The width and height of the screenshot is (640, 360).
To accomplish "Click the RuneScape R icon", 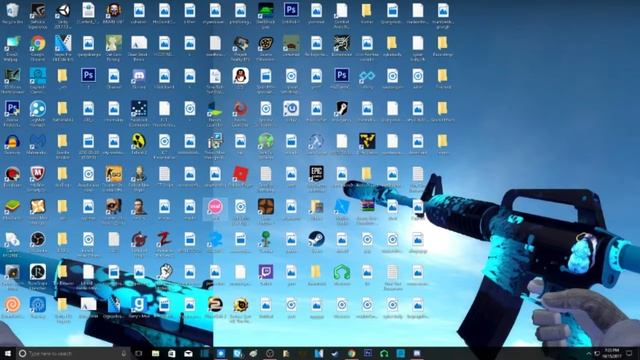I will pos(38,272).
